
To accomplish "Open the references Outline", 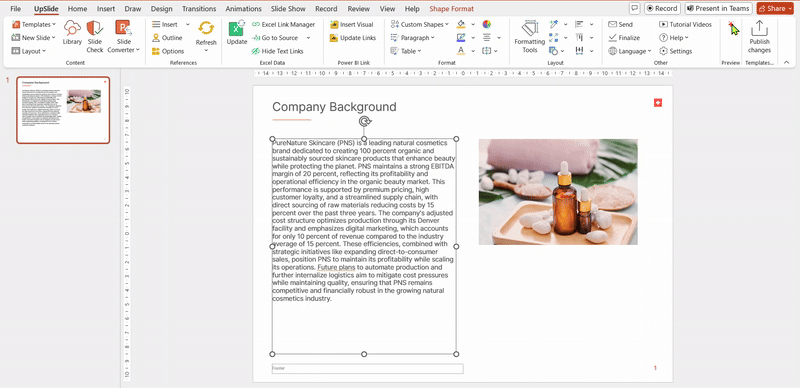I will 167,38.
